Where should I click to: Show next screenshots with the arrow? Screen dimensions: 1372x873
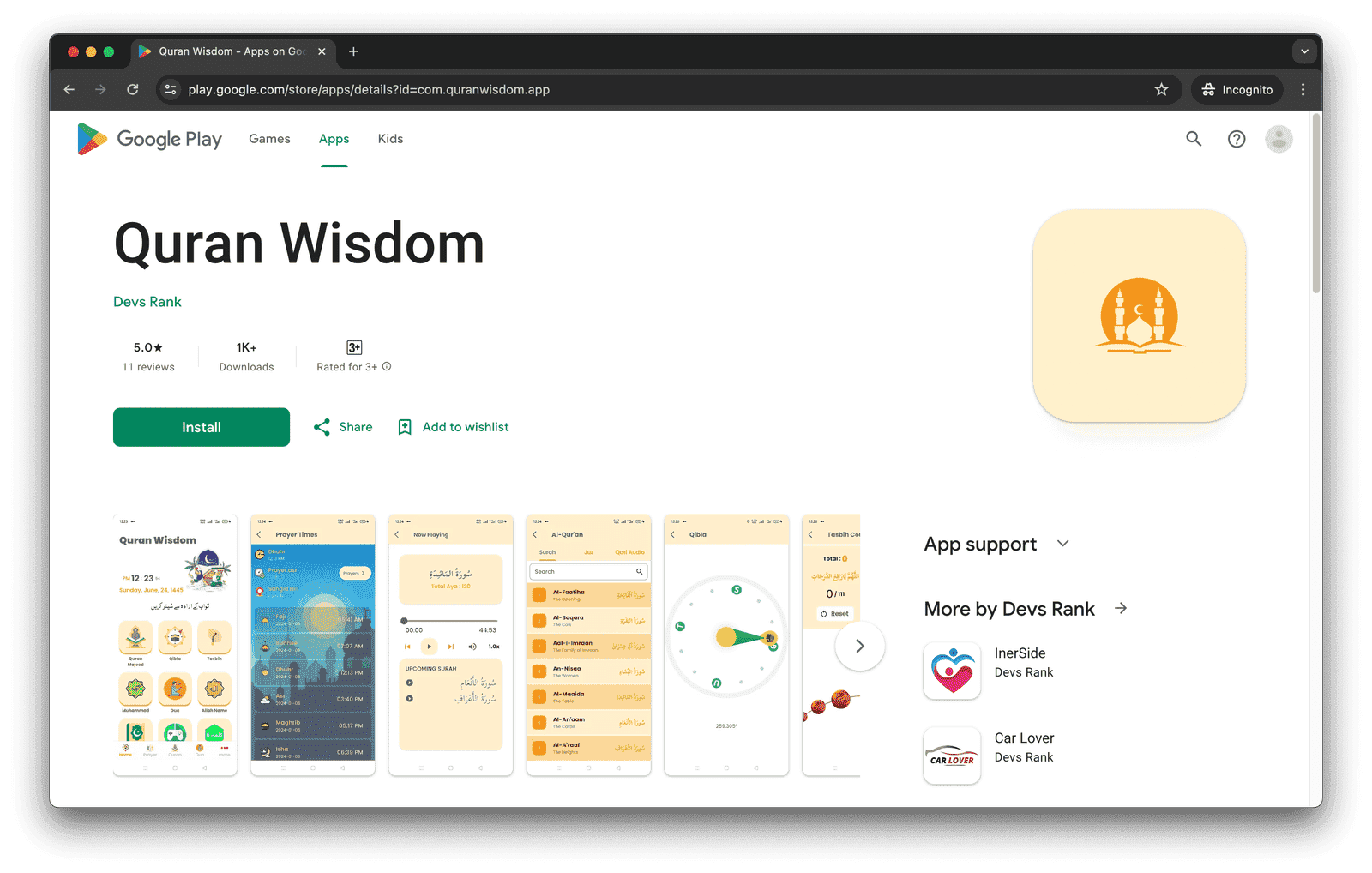(x=859, y=646)
